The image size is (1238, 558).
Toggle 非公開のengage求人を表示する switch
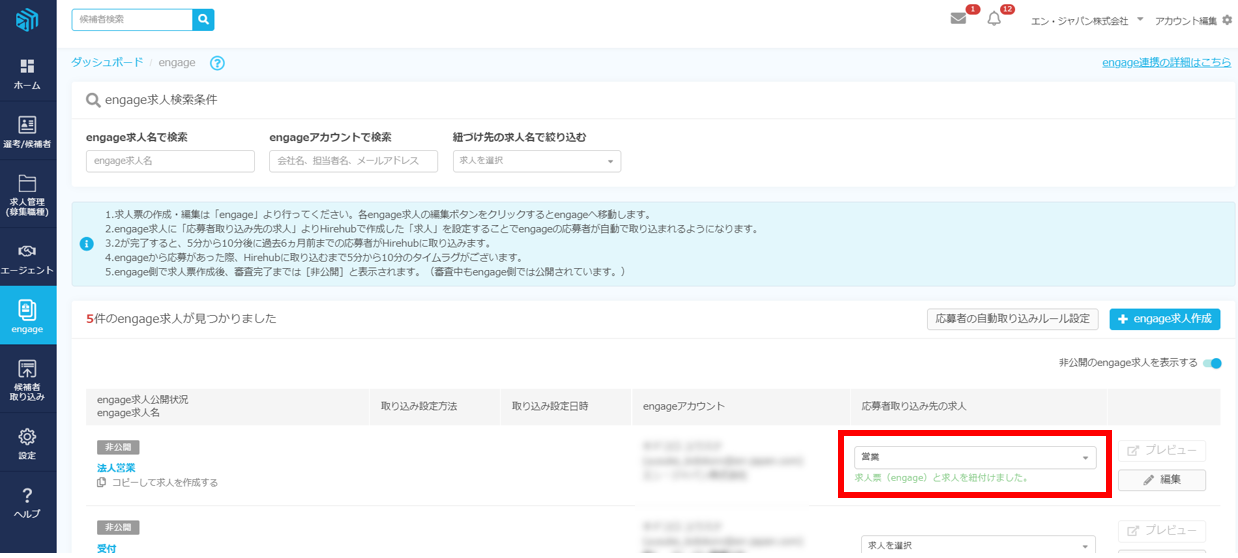coord(1213,363)
